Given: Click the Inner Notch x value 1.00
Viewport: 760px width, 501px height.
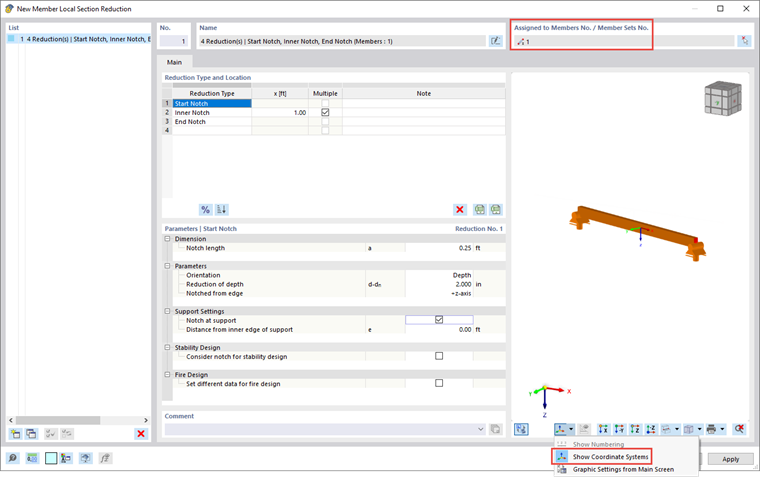Looking at the screenshot, I should pyautogui.click(x=280, y=112).
